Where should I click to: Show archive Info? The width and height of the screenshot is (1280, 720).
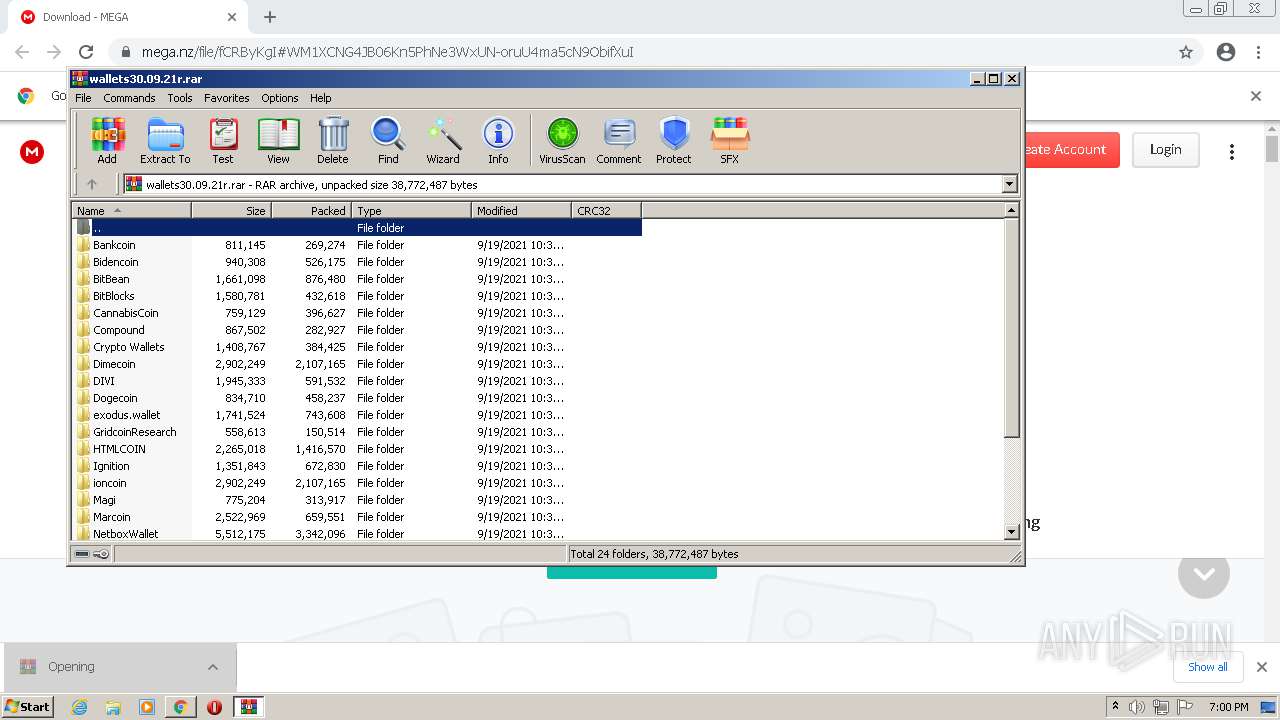pos(498,141)
